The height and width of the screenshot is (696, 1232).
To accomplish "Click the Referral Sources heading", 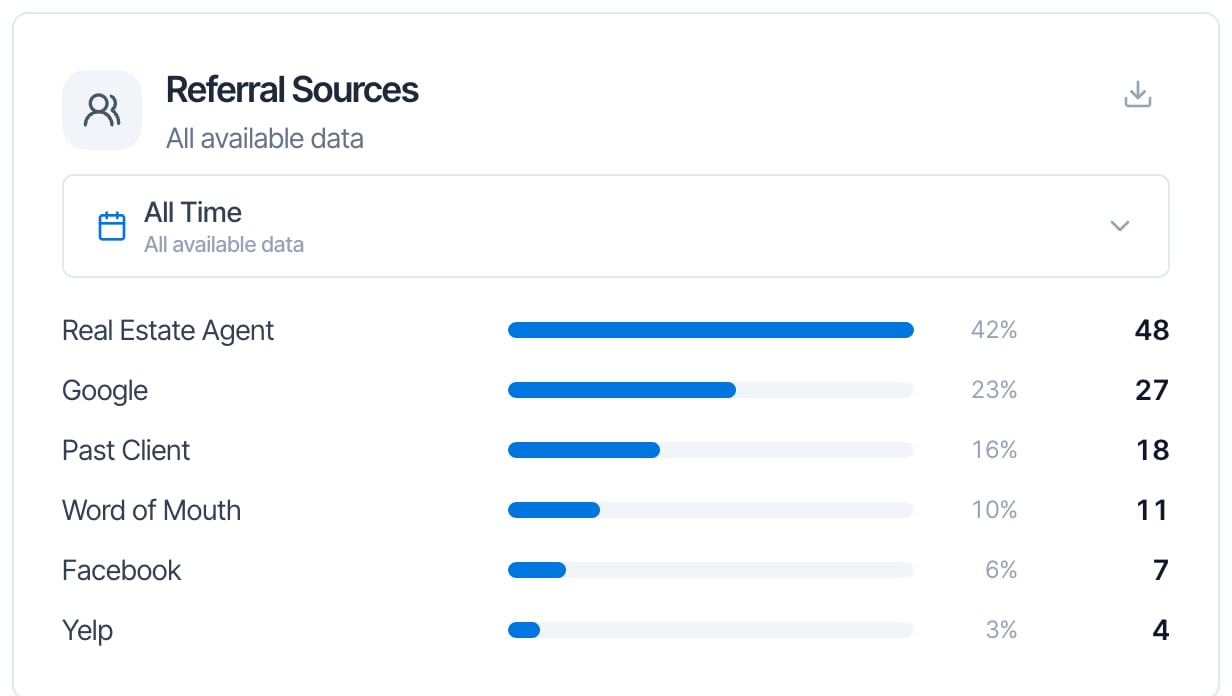I will coord(292,90).
